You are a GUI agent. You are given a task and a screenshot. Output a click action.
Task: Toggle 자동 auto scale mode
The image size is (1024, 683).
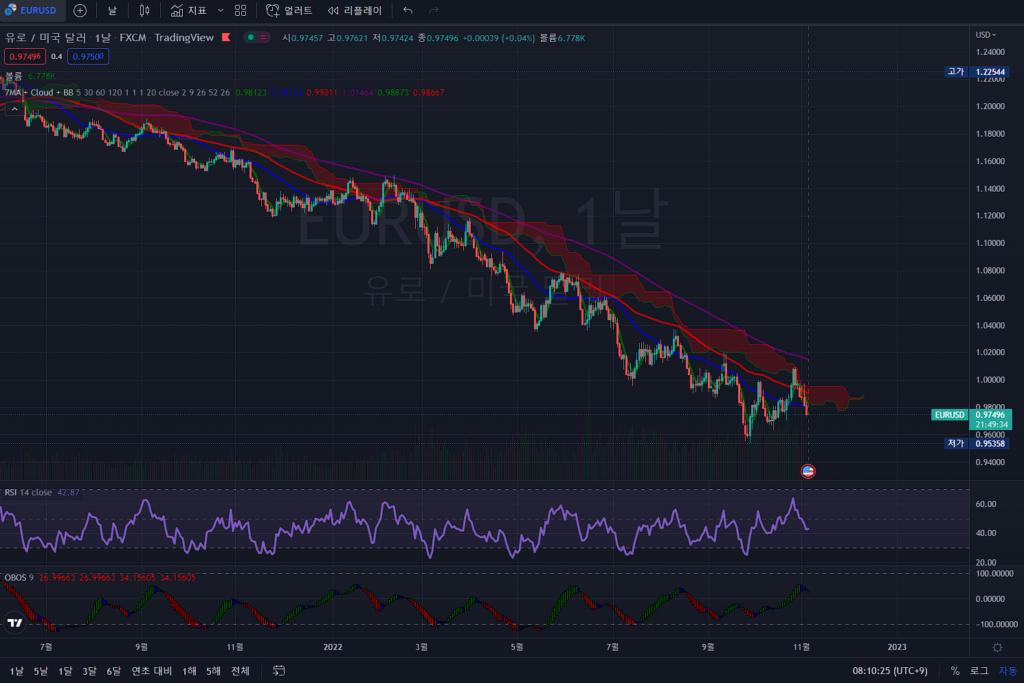pyautogui.click(x=1006, y=670)
